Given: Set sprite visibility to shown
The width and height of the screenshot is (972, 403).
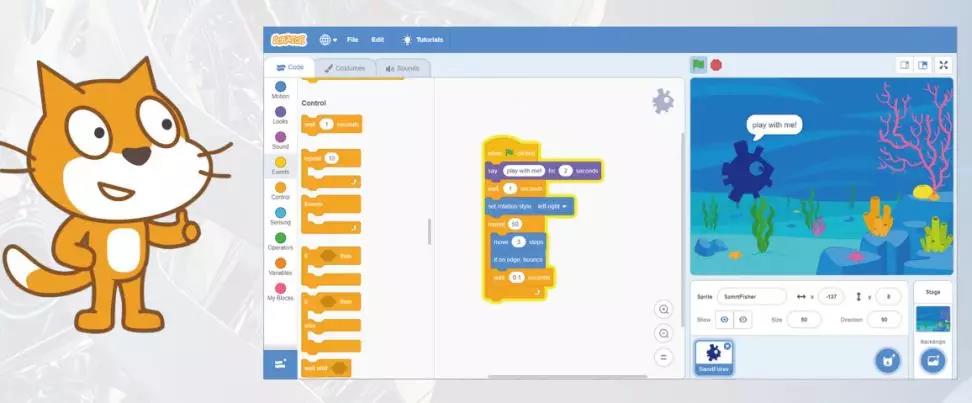Looking at the screenshot, I should (723, 319).
